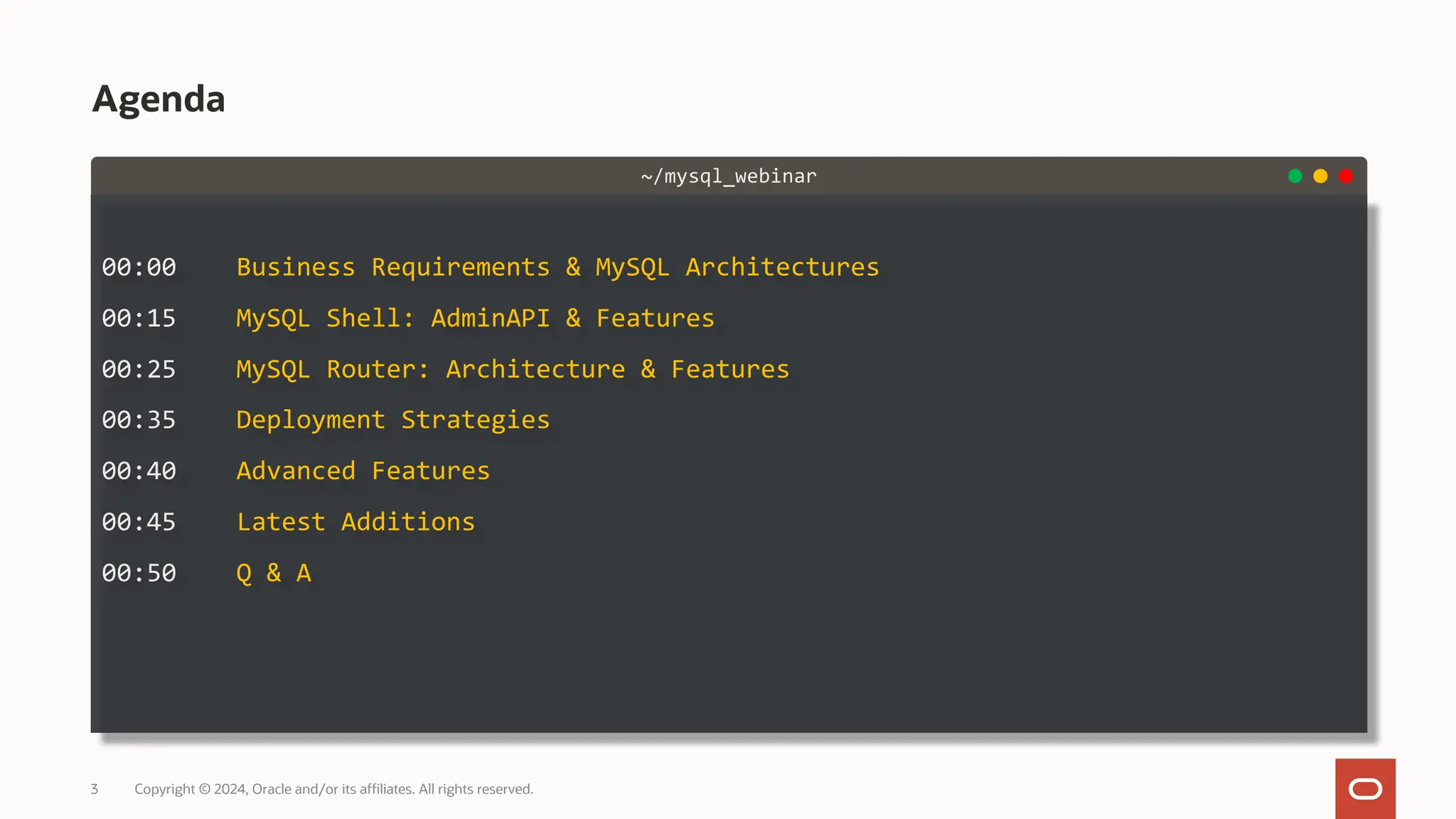Click 'Business Requirements & MySQL Architectures'

click(557, 267)
